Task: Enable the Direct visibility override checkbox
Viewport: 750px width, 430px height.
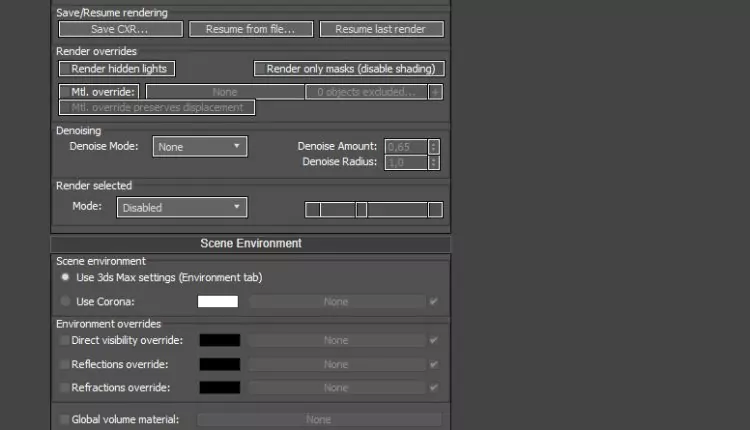Action: [x=65, y=340]
